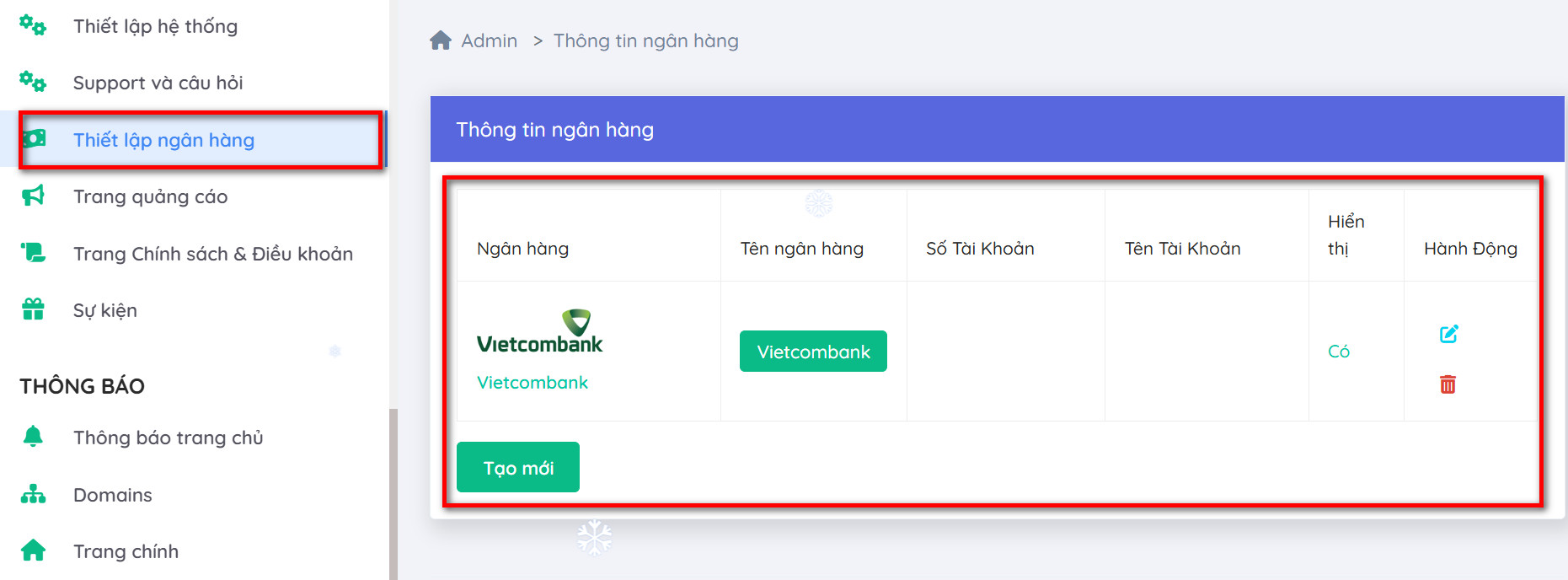Go to Domains in sidebar
The image size is (1568, 580).
click(112, 495)
